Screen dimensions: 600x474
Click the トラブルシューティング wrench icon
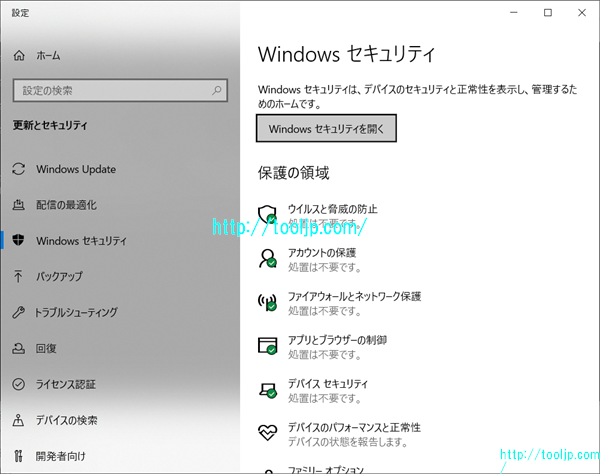[x=18, y=312]
